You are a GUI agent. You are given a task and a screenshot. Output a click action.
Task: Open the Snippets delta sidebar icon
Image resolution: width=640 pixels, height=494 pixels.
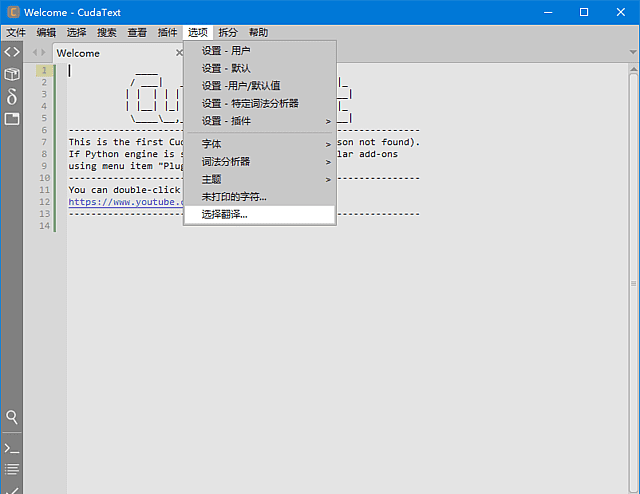pos(11,97)
